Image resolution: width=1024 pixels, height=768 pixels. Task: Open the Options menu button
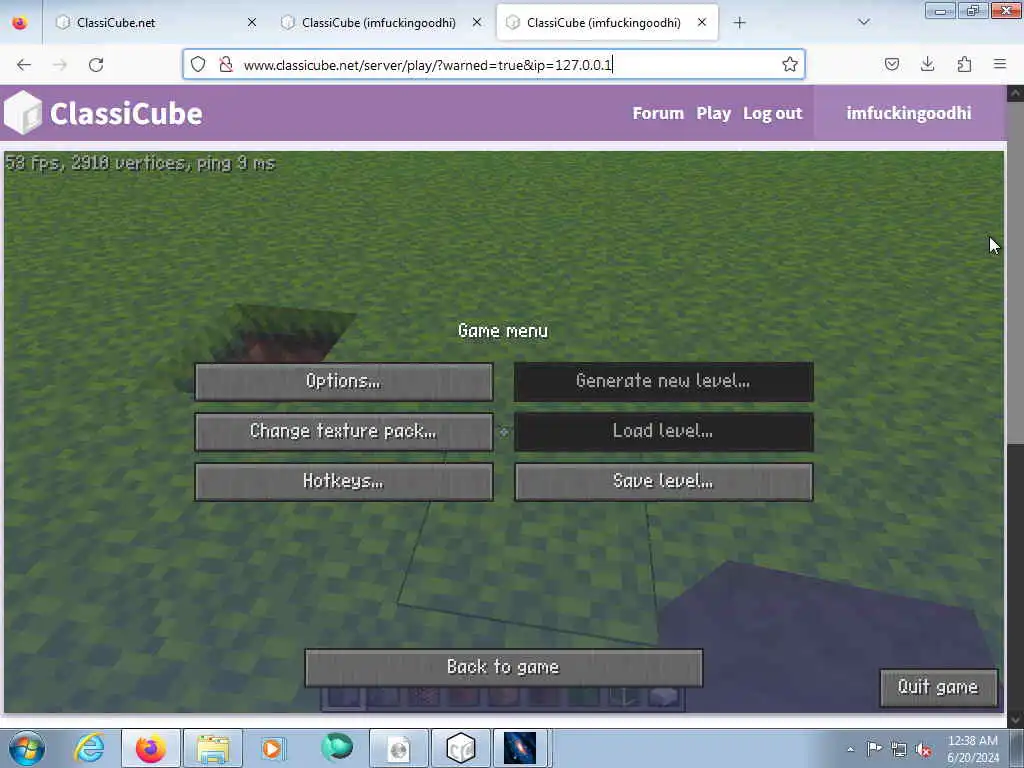pyautogui.click(x=344, y=381)
